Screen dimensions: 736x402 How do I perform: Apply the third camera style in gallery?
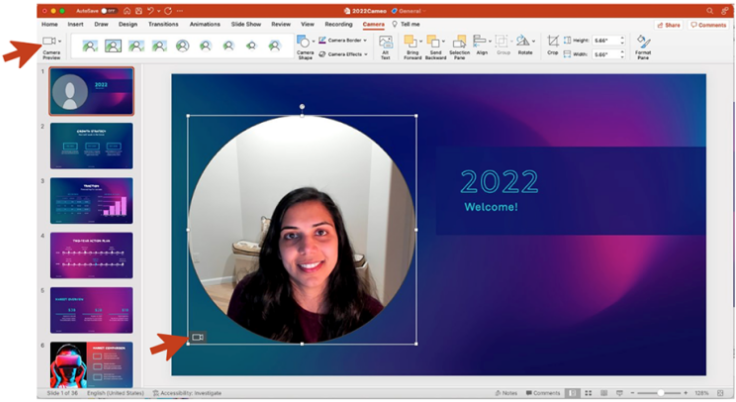tap(136, 46)
